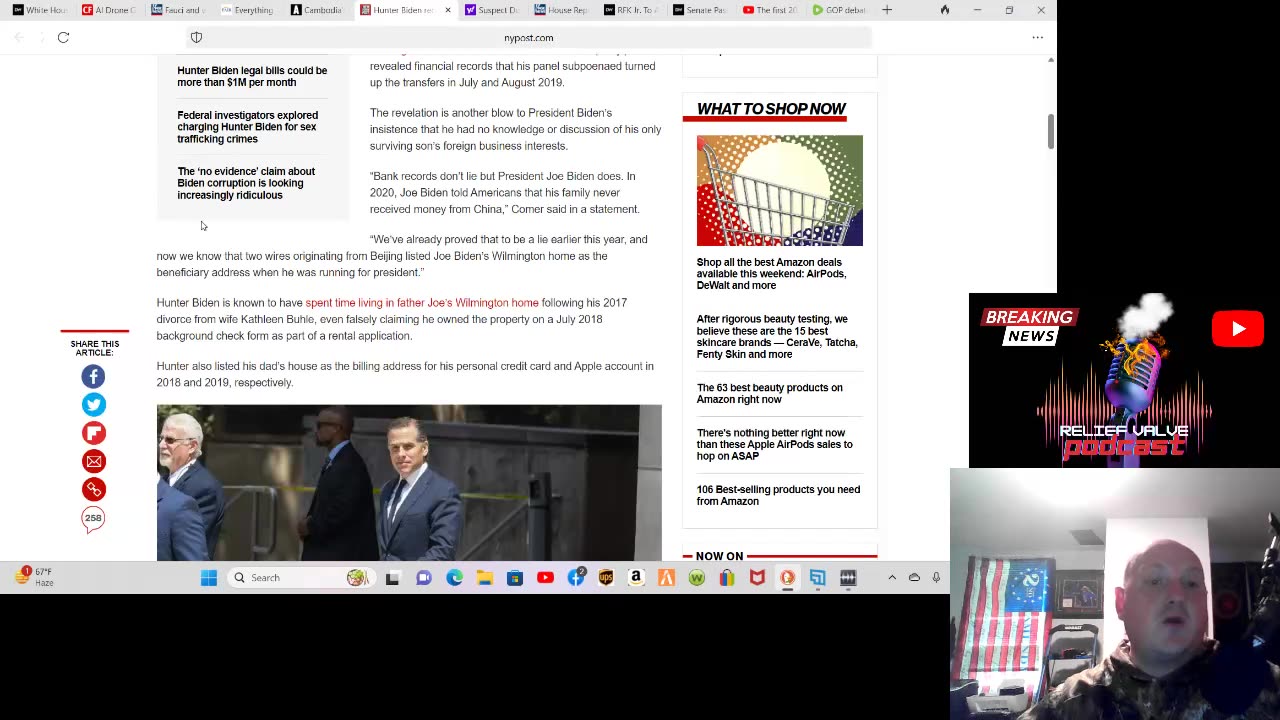This screenshot has width=1280, height=720.
Task: Switch to the GOP debate tab
Action: coord(838,10)
